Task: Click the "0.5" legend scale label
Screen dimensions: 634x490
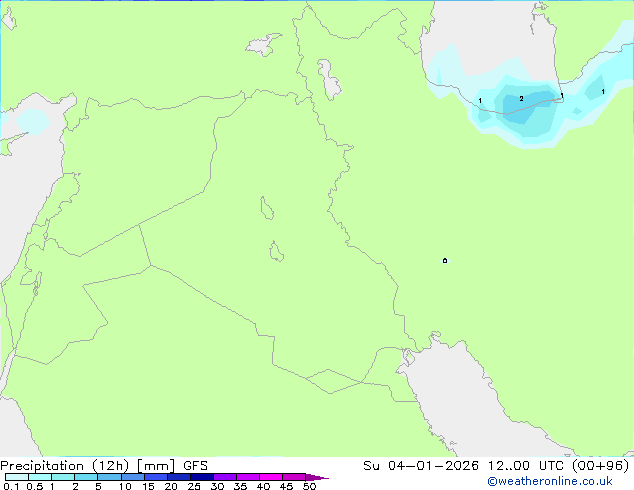Action: point(35,486)
